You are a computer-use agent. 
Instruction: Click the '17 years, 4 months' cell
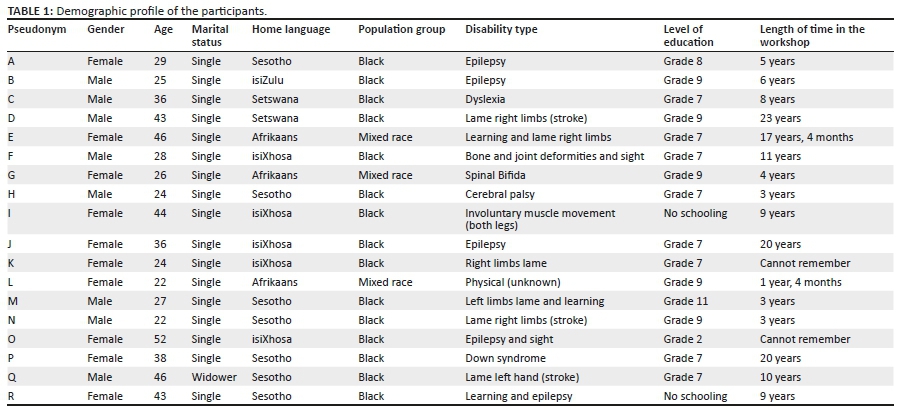tap(806, 138)
